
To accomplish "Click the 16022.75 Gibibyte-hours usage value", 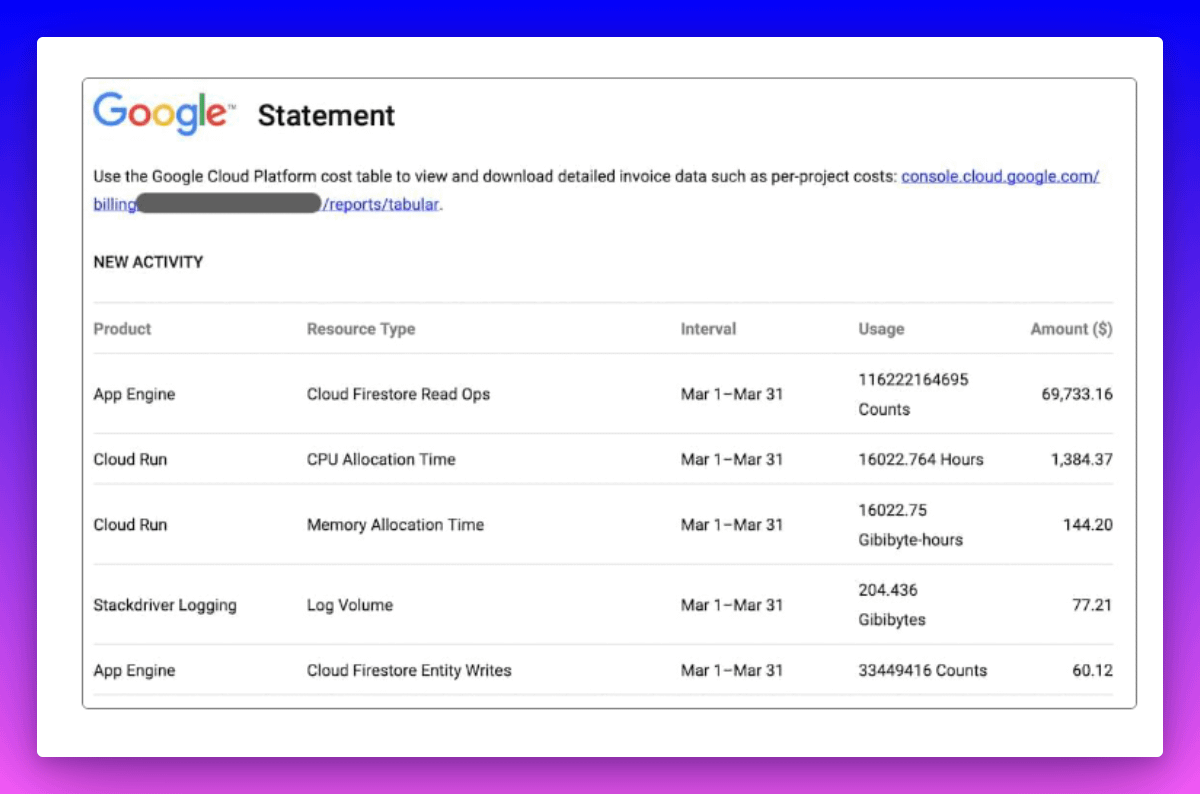I will click(910, 525).
